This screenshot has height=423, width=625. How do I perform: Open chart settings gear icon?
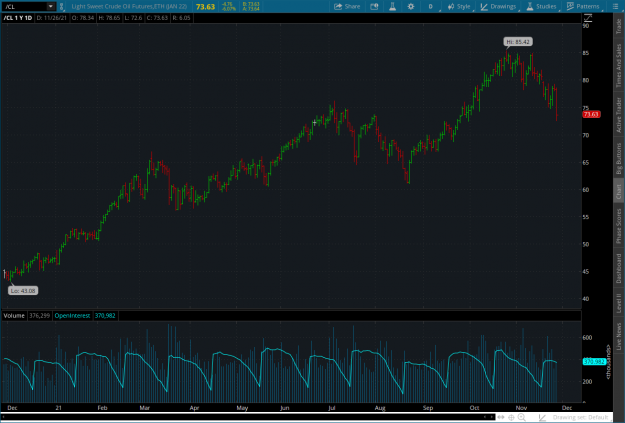click(x=411, y=6)
